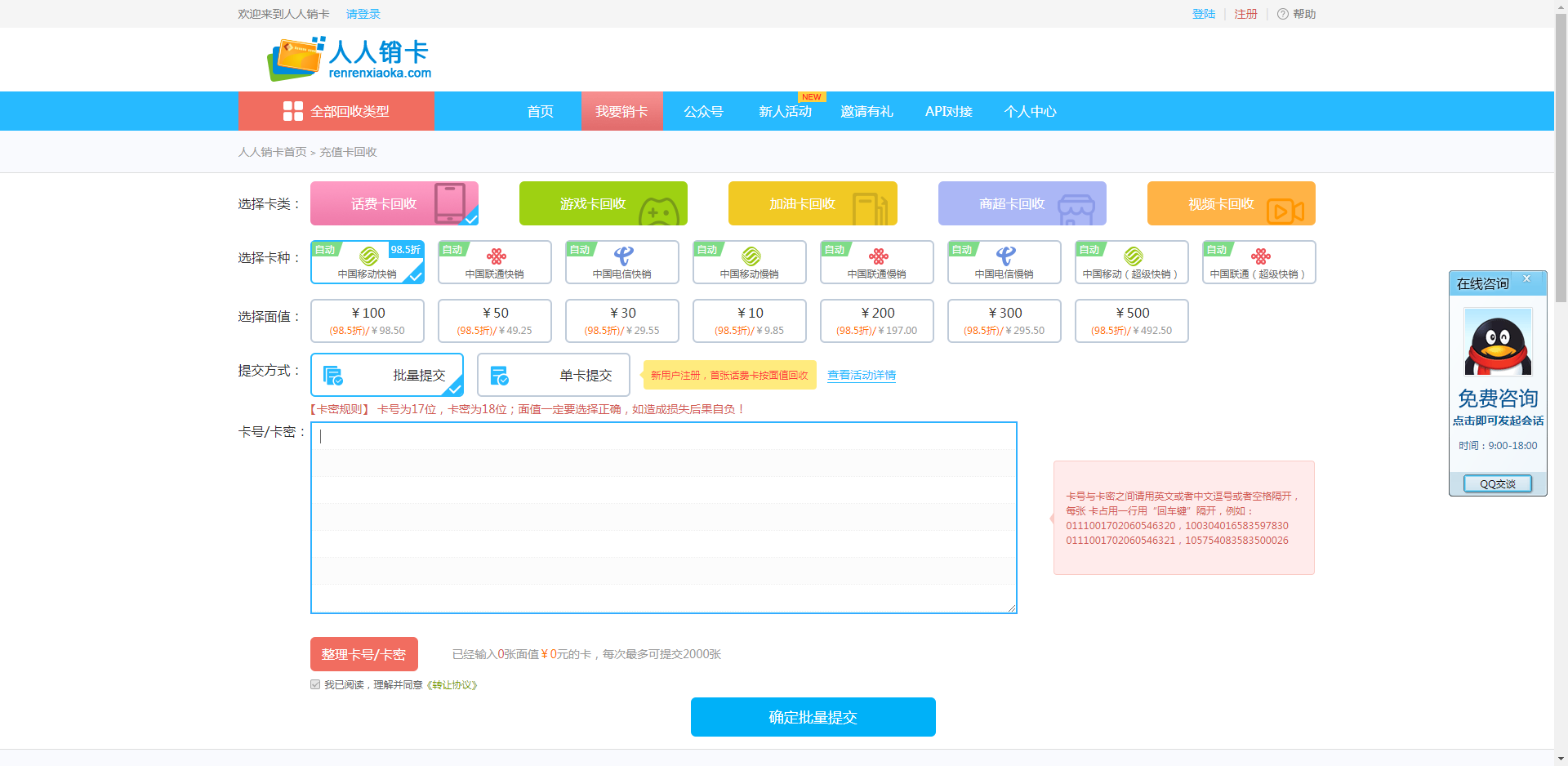
Task: Select 视频卡回收 card category
Action: click(1232, 203)
